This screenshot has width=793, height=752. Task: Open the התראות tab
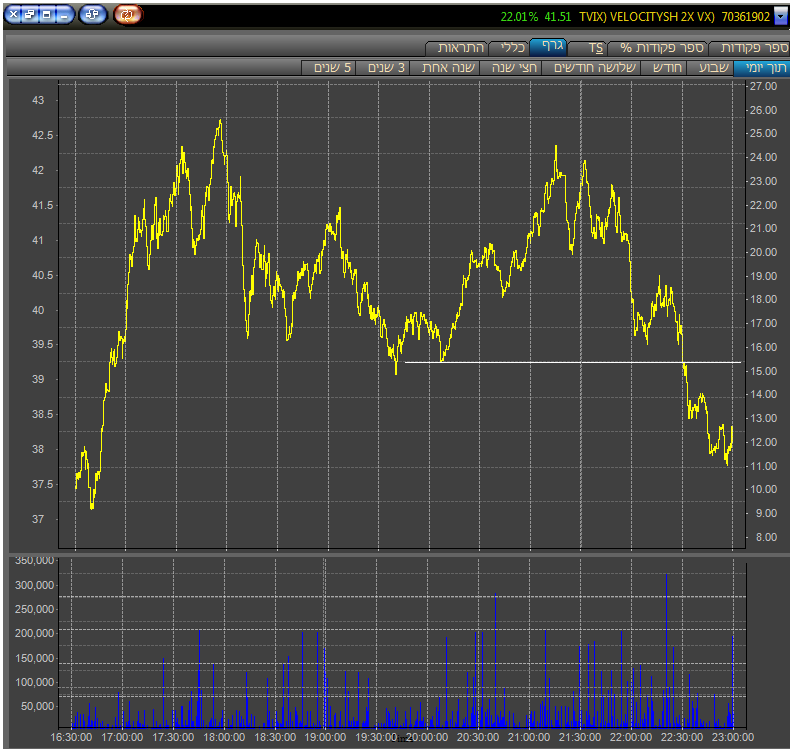coord(457,48)
